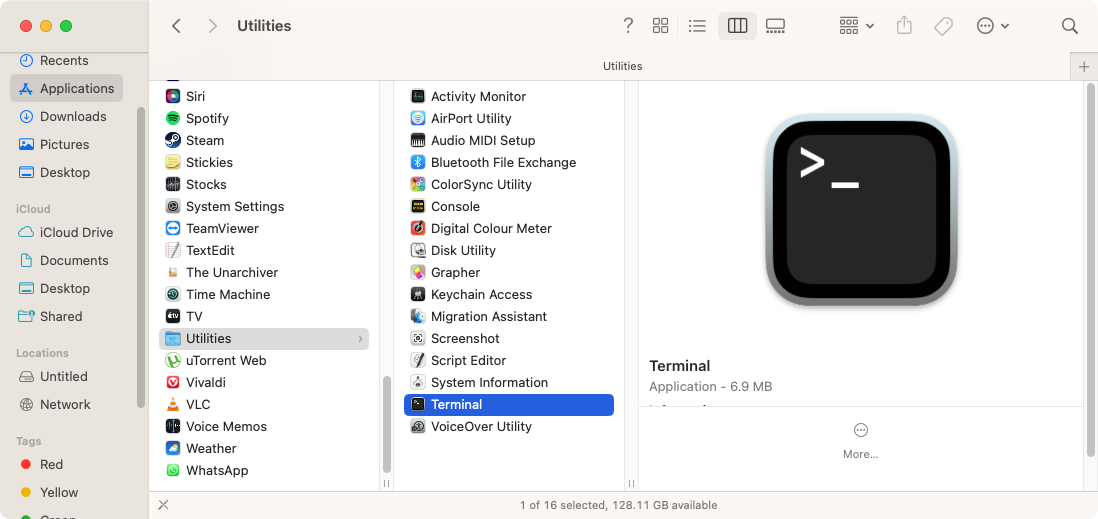Open the Group By dropdown
This screenshot has height=519, width=1098.
click(856, 26)
